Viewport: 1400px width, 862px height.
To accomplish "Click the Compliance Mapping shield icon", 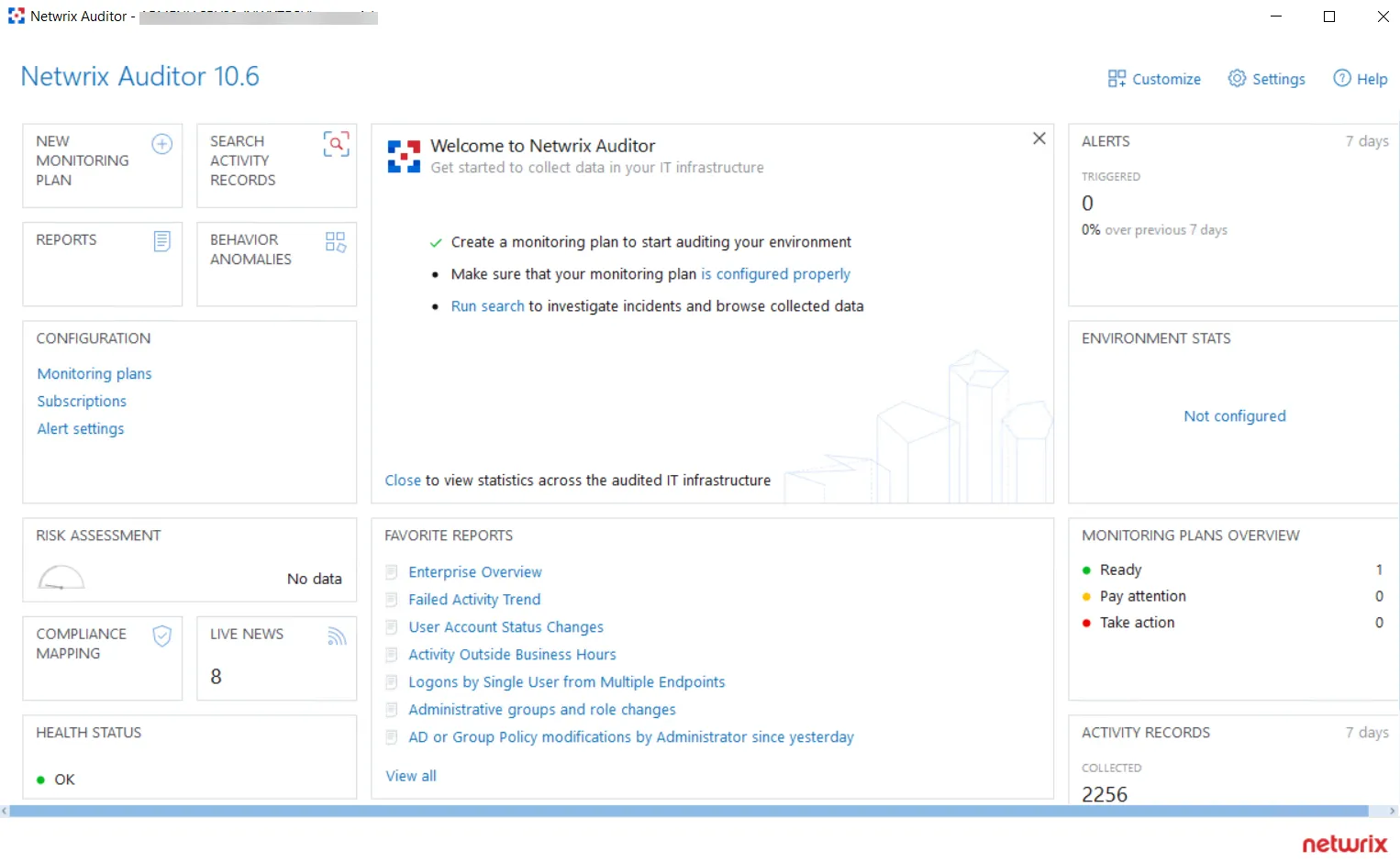I will coord(161,636).
